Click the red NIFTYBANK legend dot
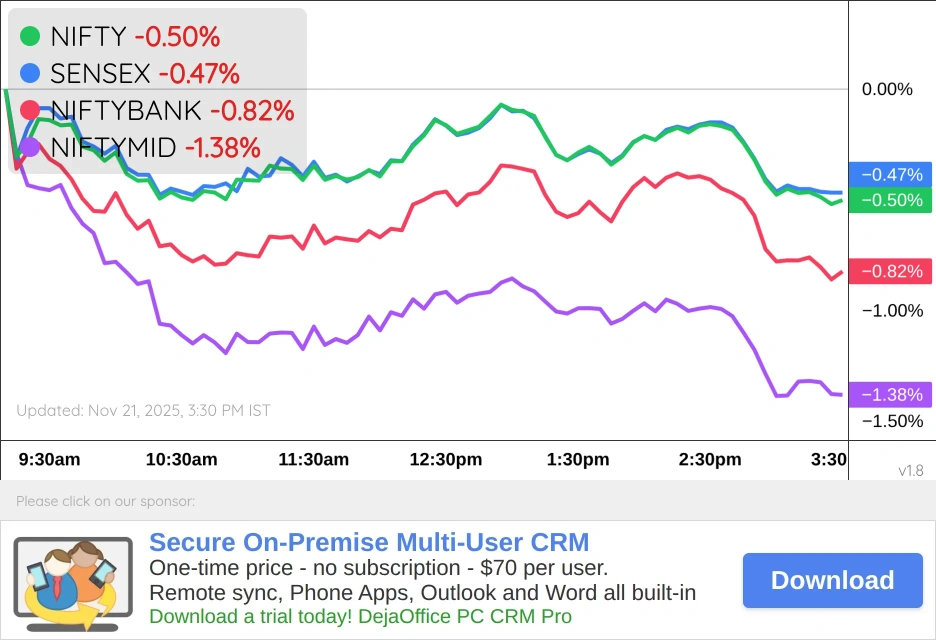The height and width of the screenshot is (640, 936). [30, 110]
